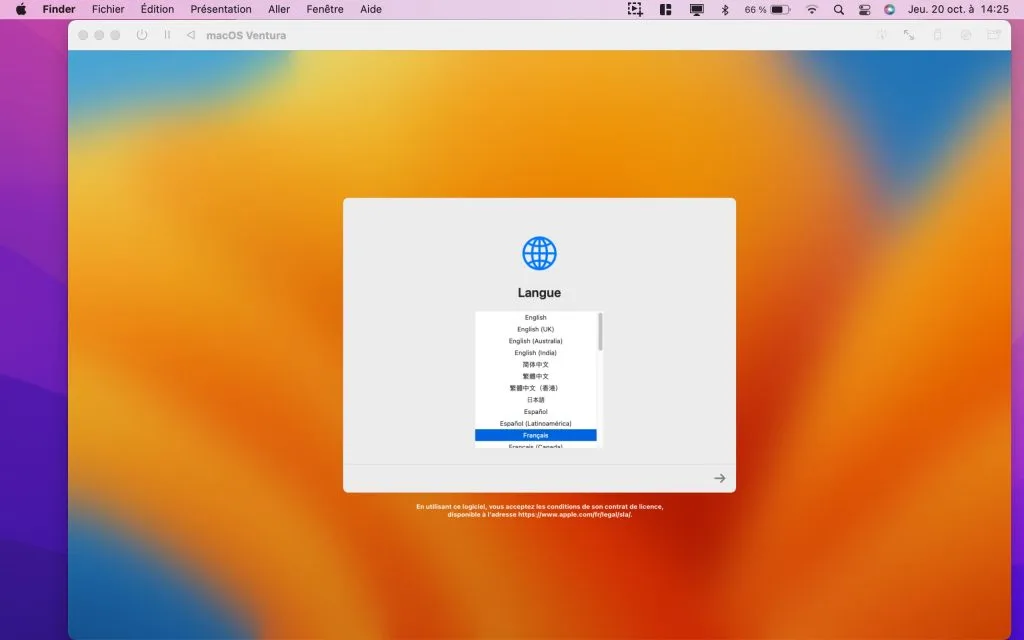Screen dimensions: 1024x640
Task: Click the apple.com/fr/legal/sla licence address
Action: [x=575, y=515]
